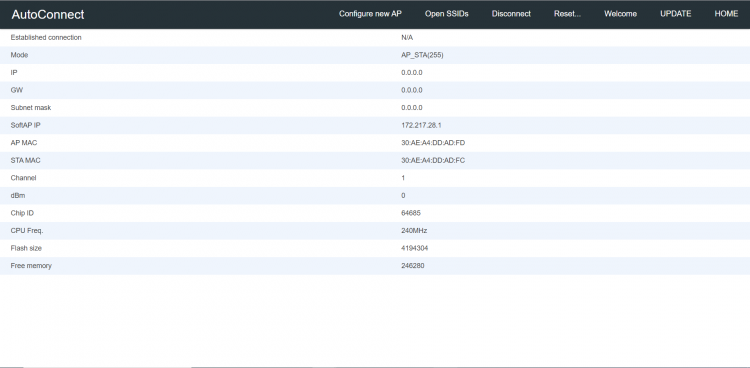The height and width of the screenshot is (368, 750).
Task: Select the Channel row label
Action: pos(23,178)
